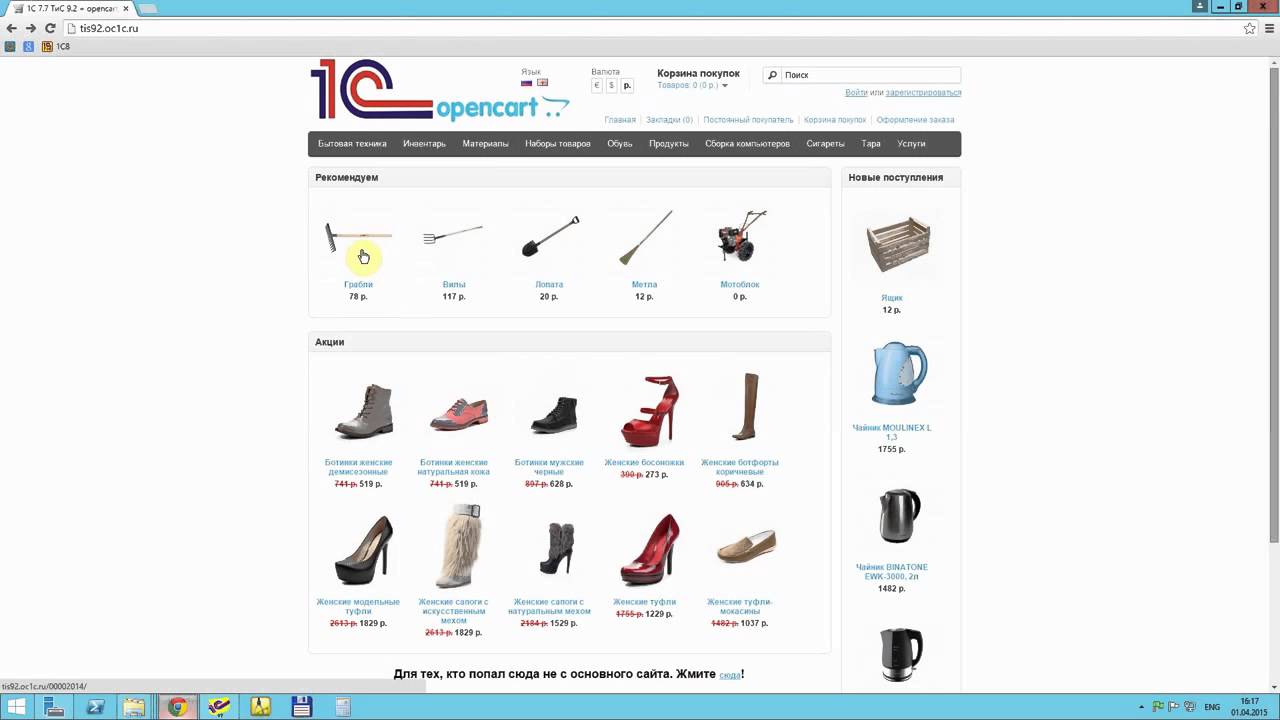Image resolution: width=1280 pixels, height=720 pixels.
Task: Launch PowerShell from the taskbar
Action: (x=95, y=707)
